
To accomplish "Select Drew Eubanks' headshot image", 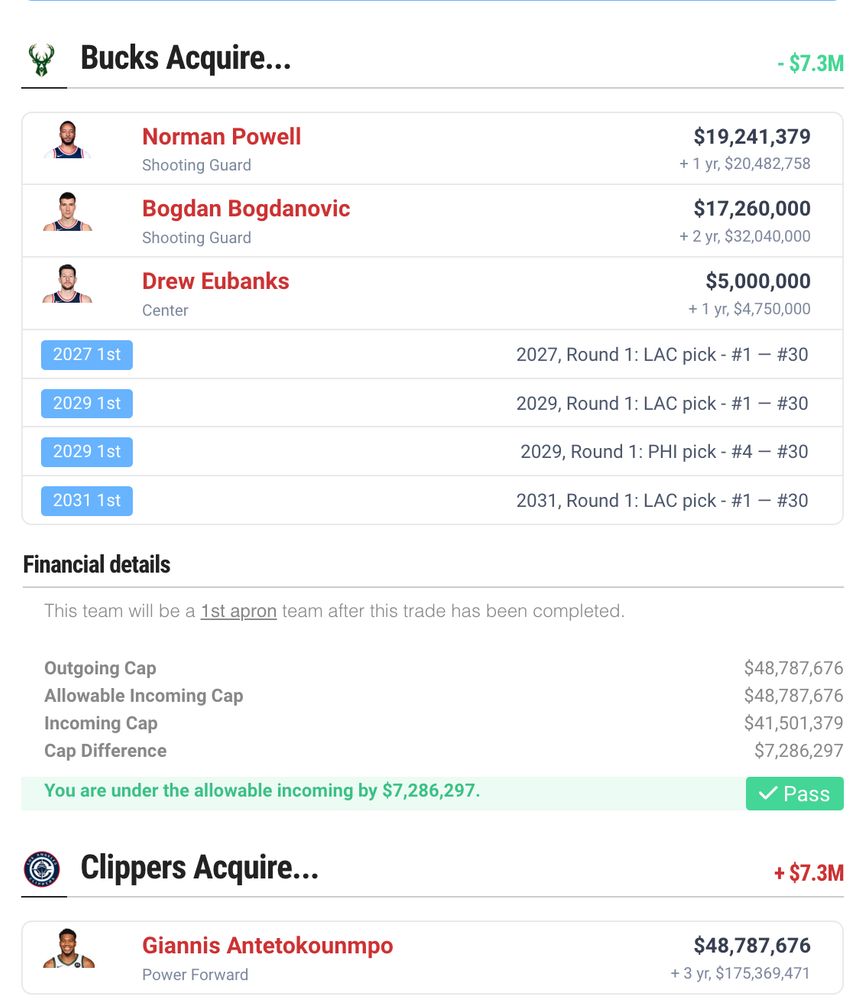I will click(x=68, y=284).
